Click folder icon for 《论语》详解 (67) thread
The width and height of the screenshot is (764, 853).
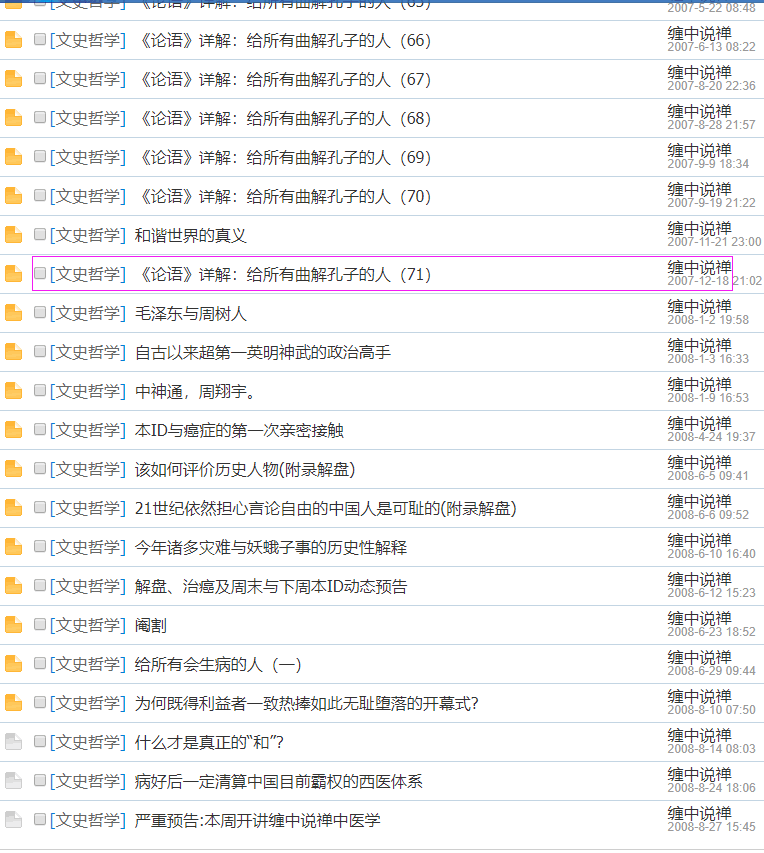[x=14, y=79]
